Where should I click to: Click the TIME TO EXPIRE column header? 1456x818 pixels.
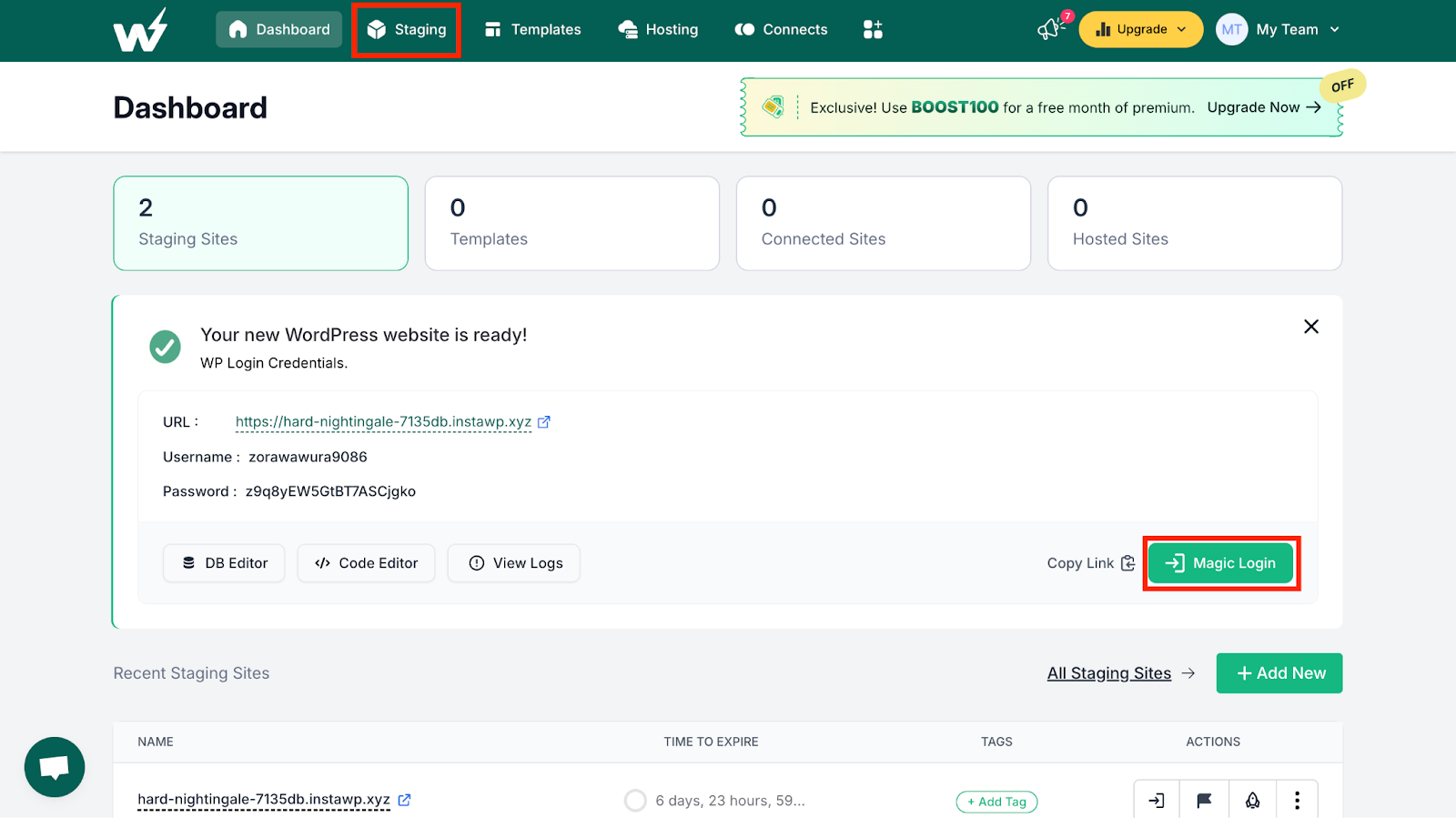click(711, 742)
